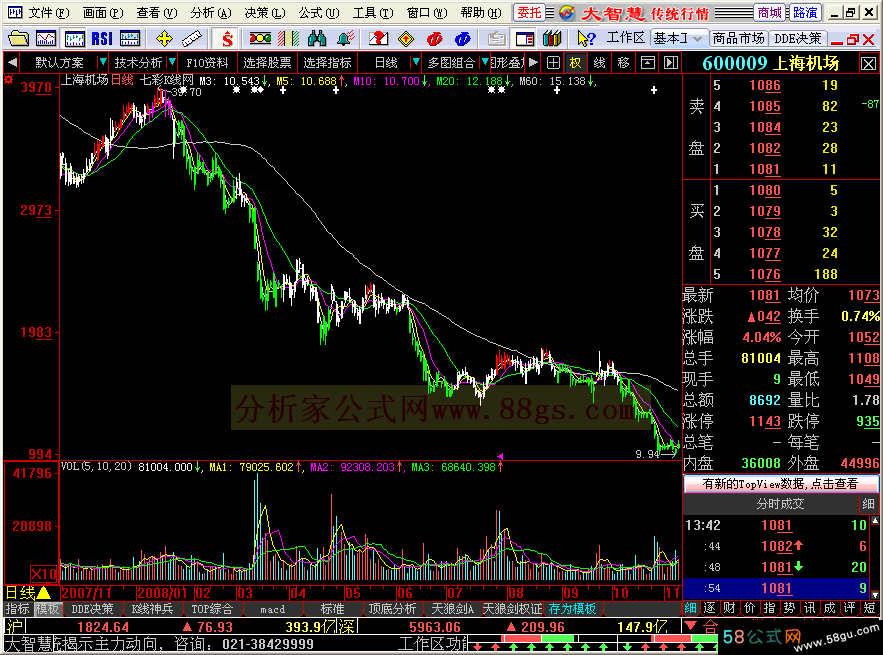Toggle the 模板 template tab
The height and width of the screenshot is (655, 883).
[x=47, y=609]
